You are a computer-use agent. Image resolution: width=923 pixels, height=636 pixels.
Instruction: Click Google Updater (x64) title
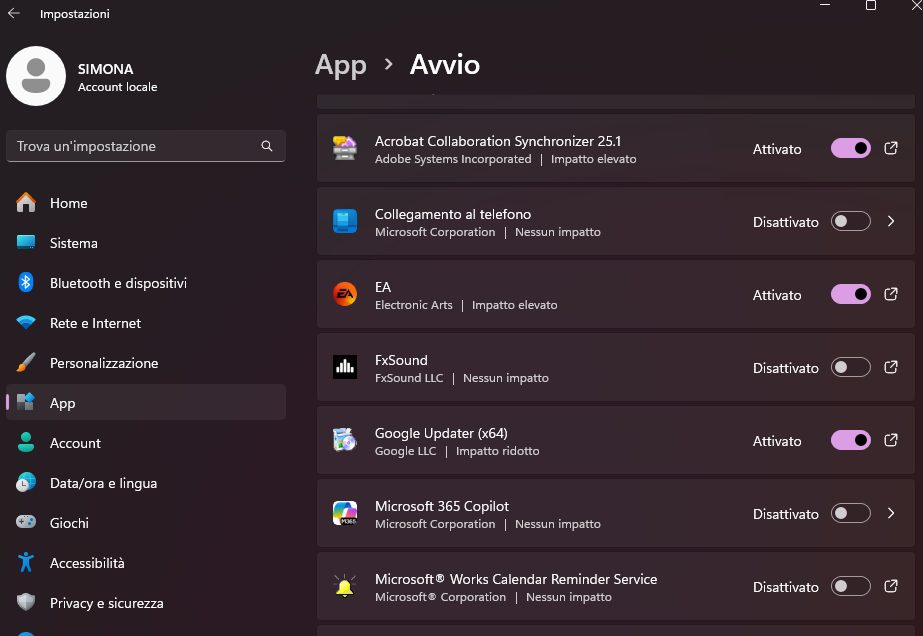441,433
